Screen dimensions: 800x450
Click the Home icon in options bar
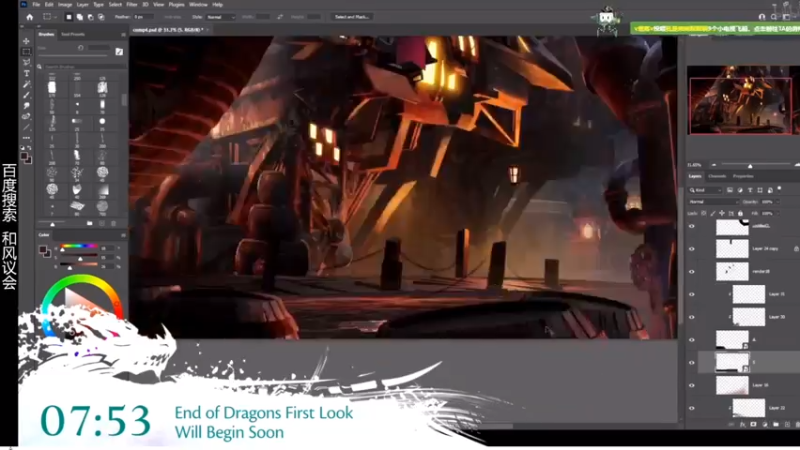pos(30,17)
